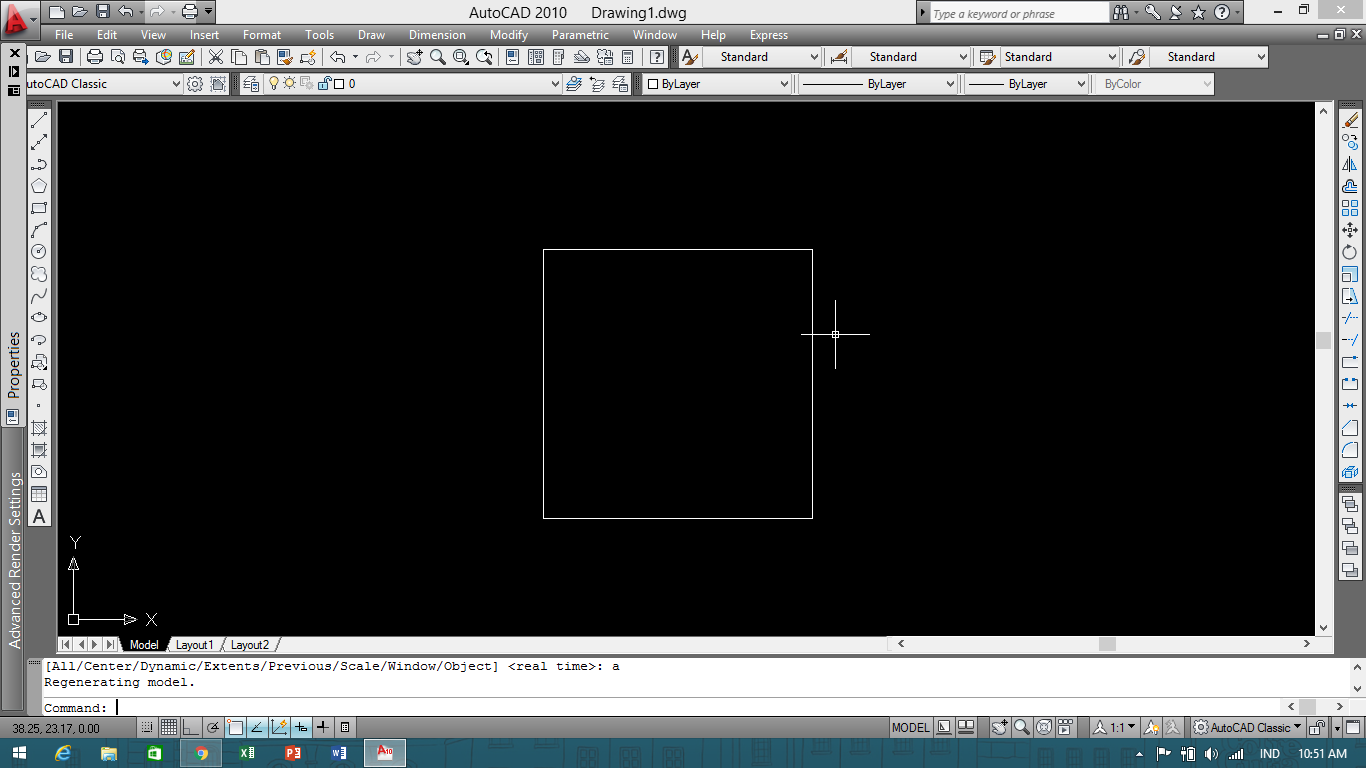
Task: Open the Layer Properties Manager
Action: pyautogui.click(x=251, y=83)
